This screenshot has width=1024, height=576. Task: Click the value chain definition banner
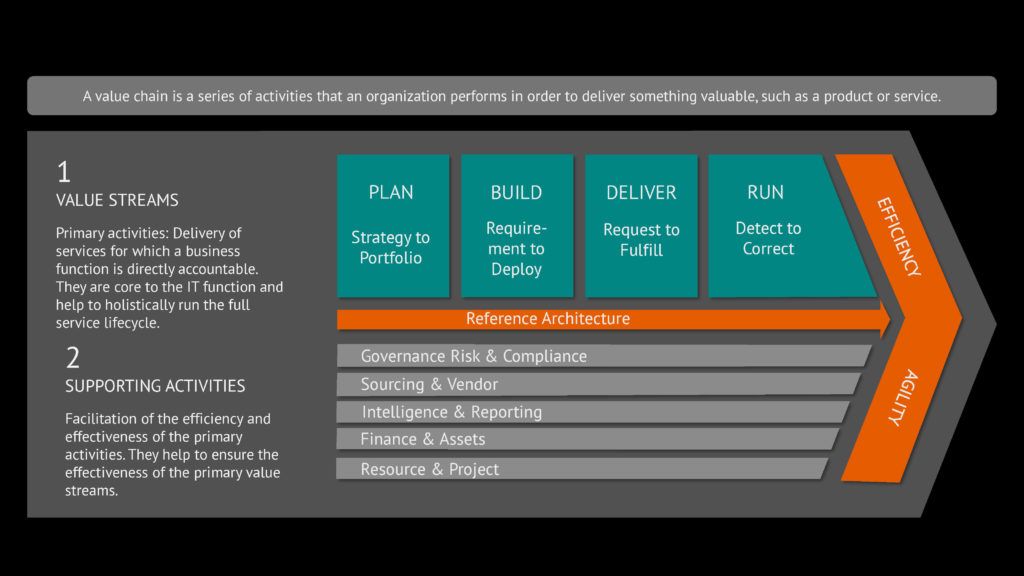click(x=512, y=96)
